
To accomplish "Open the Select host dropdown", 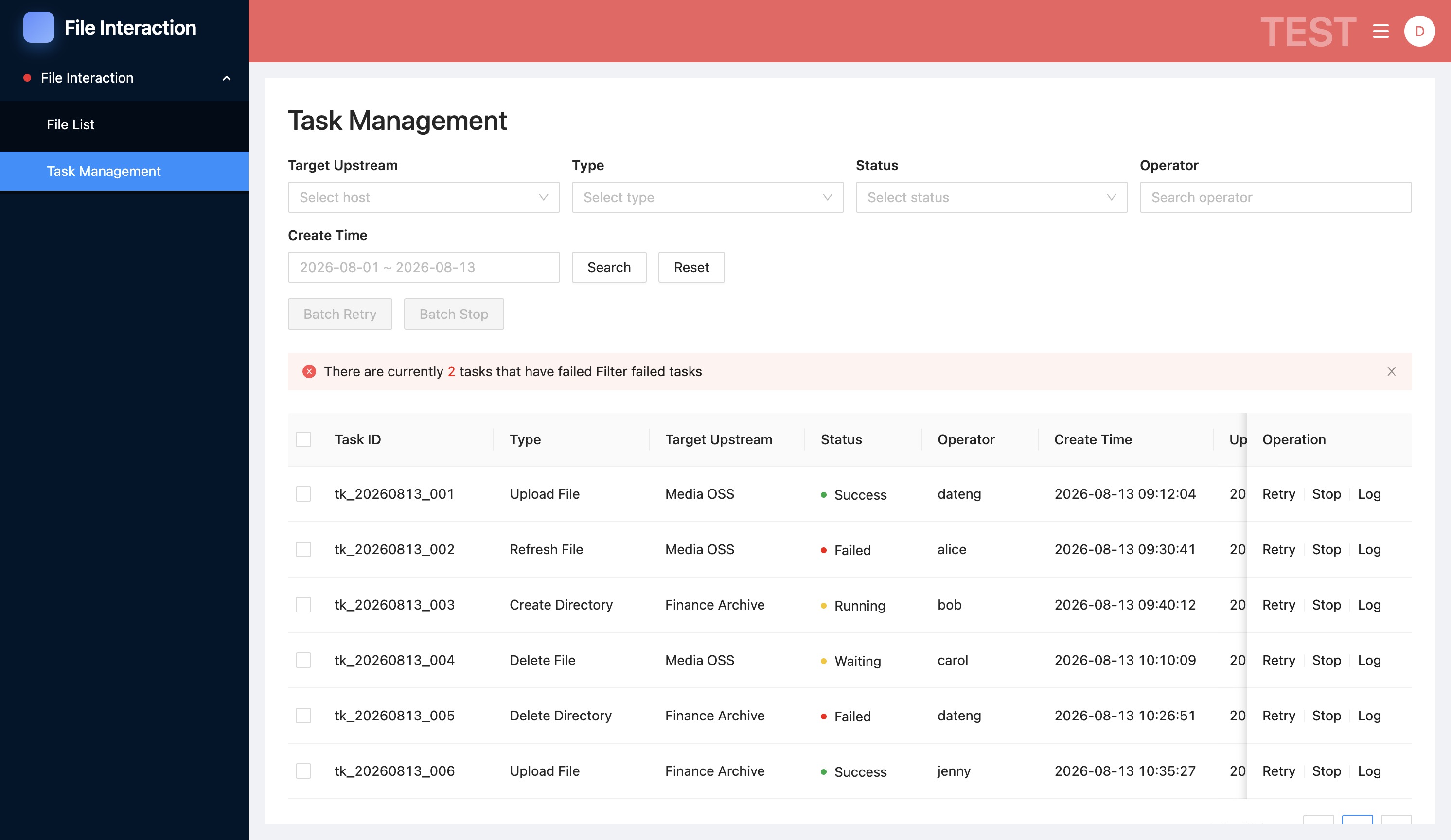I will (x=424, y=197).
